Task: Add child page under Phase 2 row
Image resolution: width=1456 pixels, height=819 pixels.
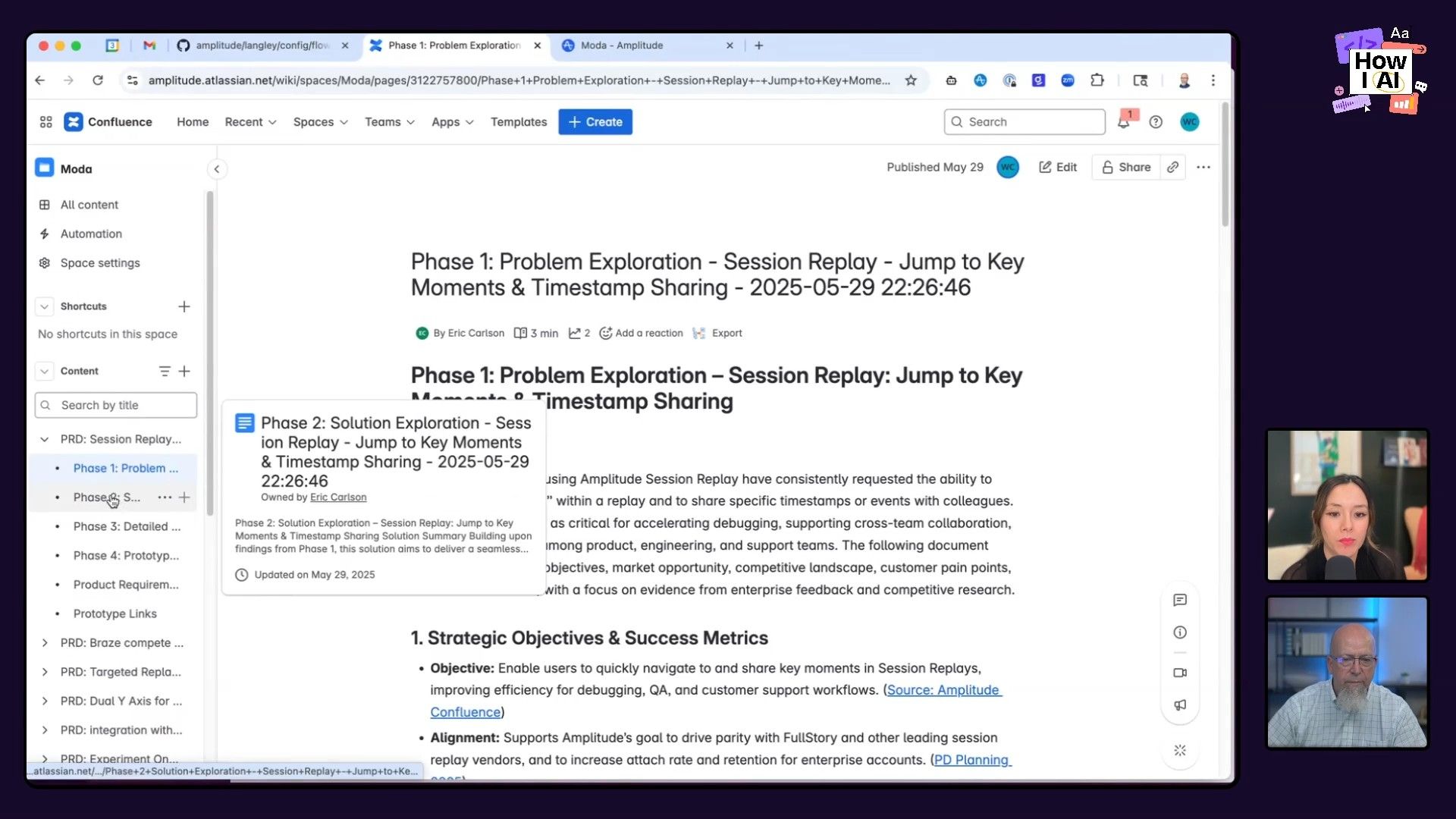Action: coord(184,497)
